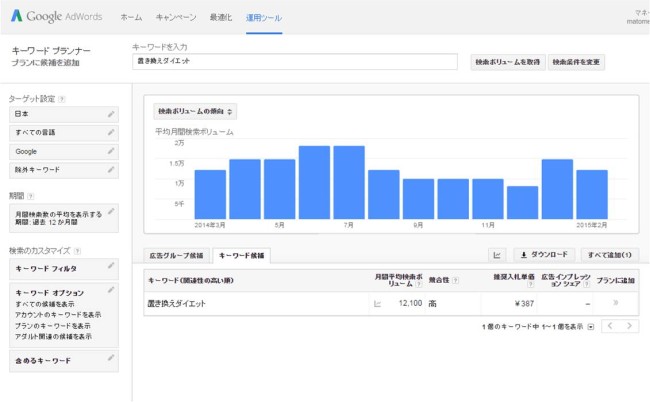Click アカウントのキーワードを表示 option
650x402 pixels.
[x=58, y=315]
